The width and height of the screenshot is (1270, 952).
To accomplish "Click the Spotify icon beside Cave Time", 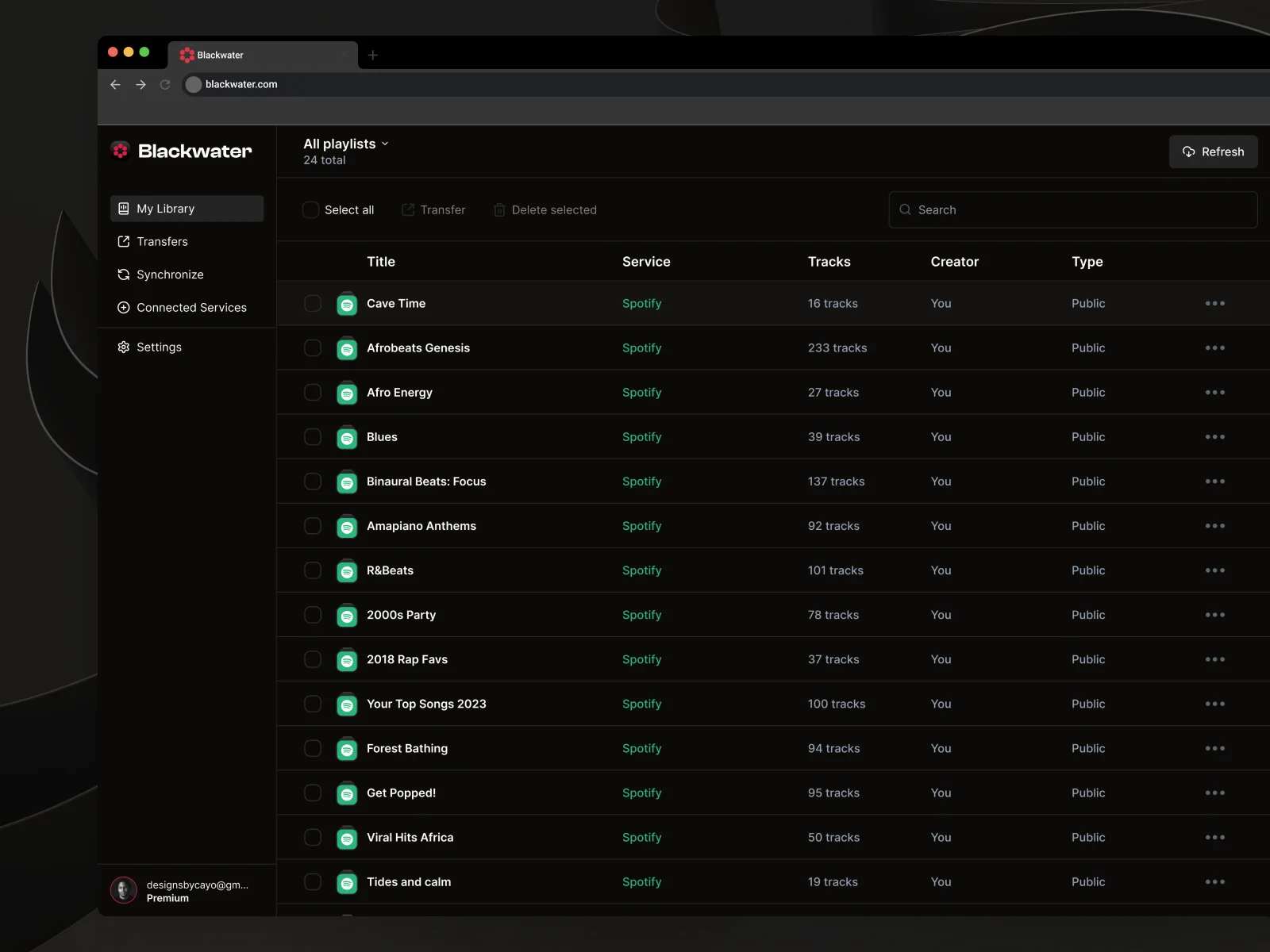I will pos(347,304).
